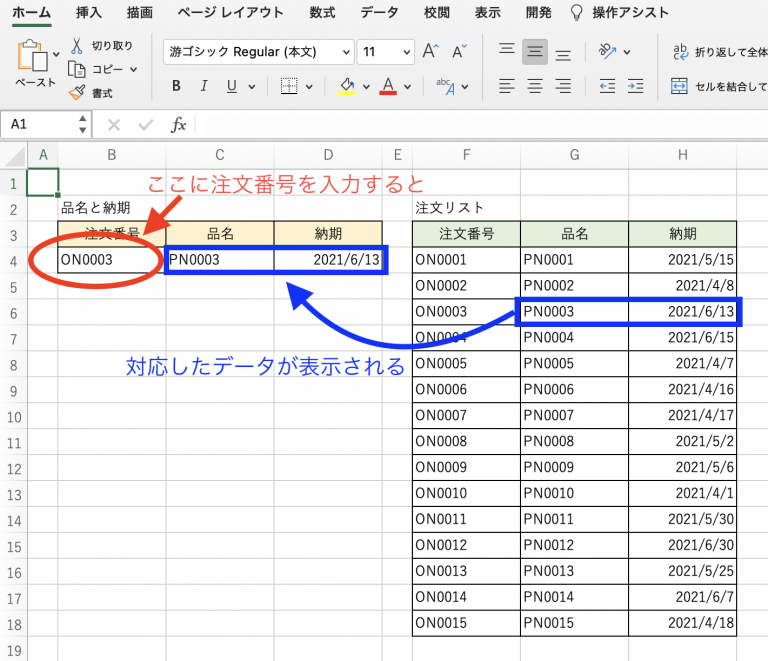Screen dimensions: 768x661
Task: Open the 描画 tab
Action: coord(140,13)
